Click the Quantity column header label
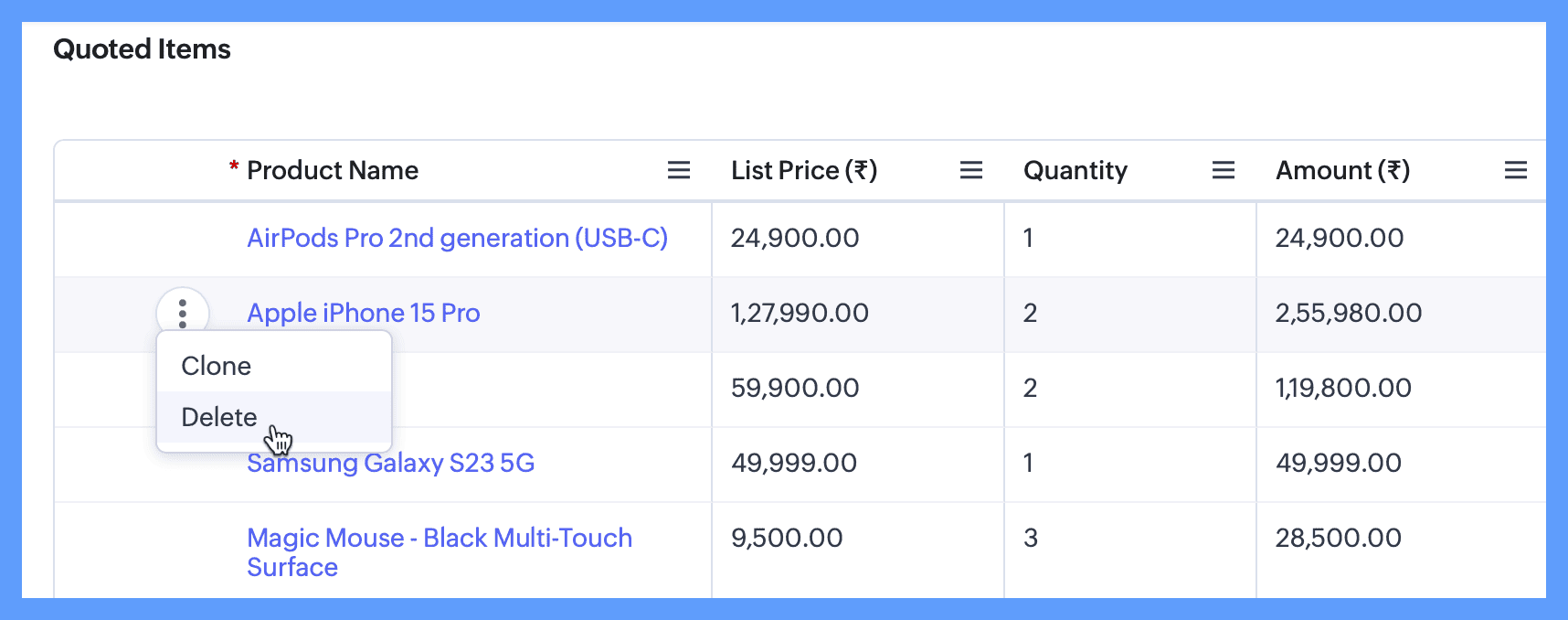1568x620 pixels. 1075,170
